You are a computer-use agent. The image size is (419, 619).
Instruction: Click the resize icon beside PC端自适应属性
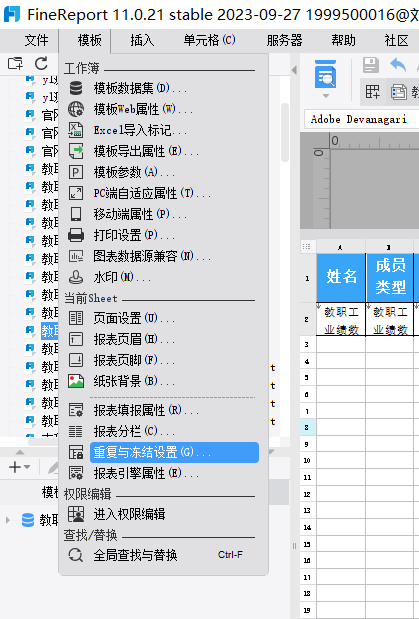[x=76, y=193]
